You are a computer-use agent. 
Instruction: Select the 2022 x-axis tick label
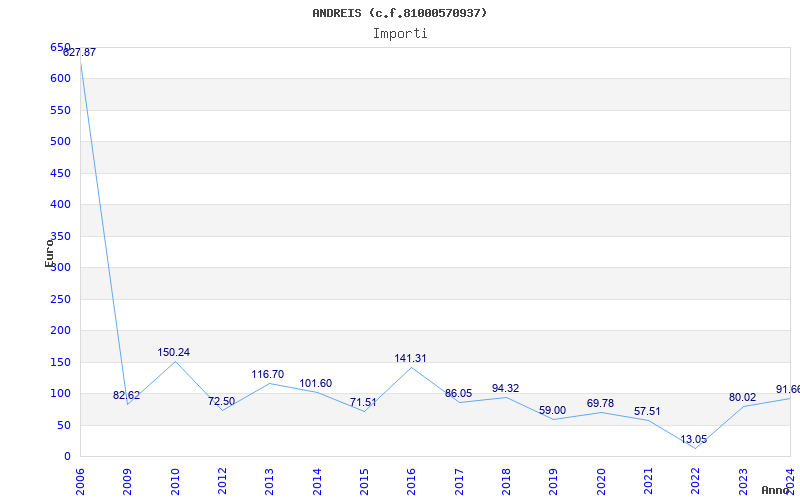tap(696, 477)
